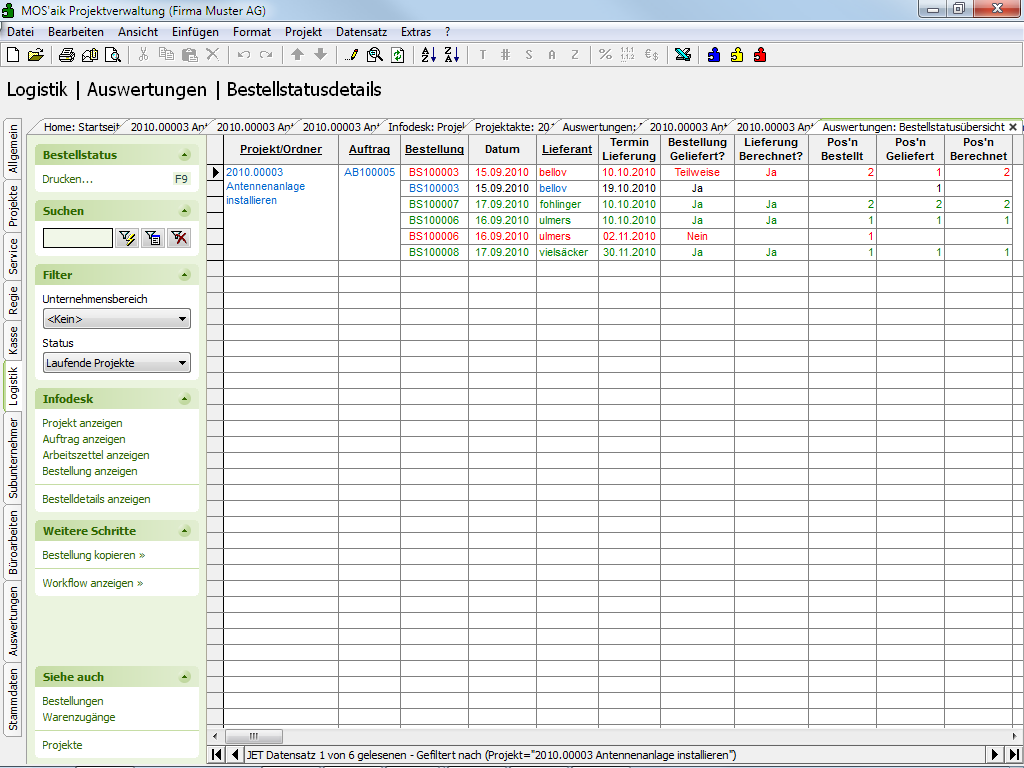Refresh data with the green arrows icon
The image size is (1024, 768).
(x=398, y=56)
